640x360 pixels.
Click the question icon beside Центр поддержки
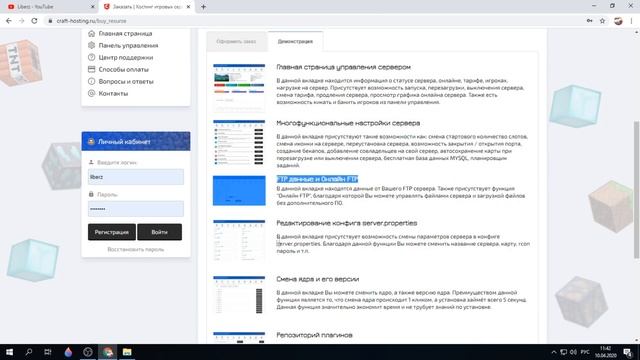coord(91,57)
